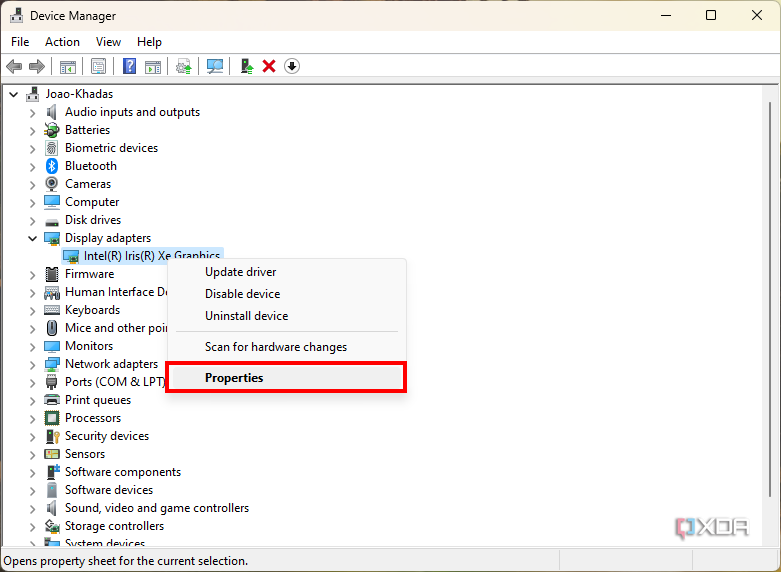Click Show/Hide Console Tree toolbar icon
Screen dimensions: 781x572
[x=68, y=66]
